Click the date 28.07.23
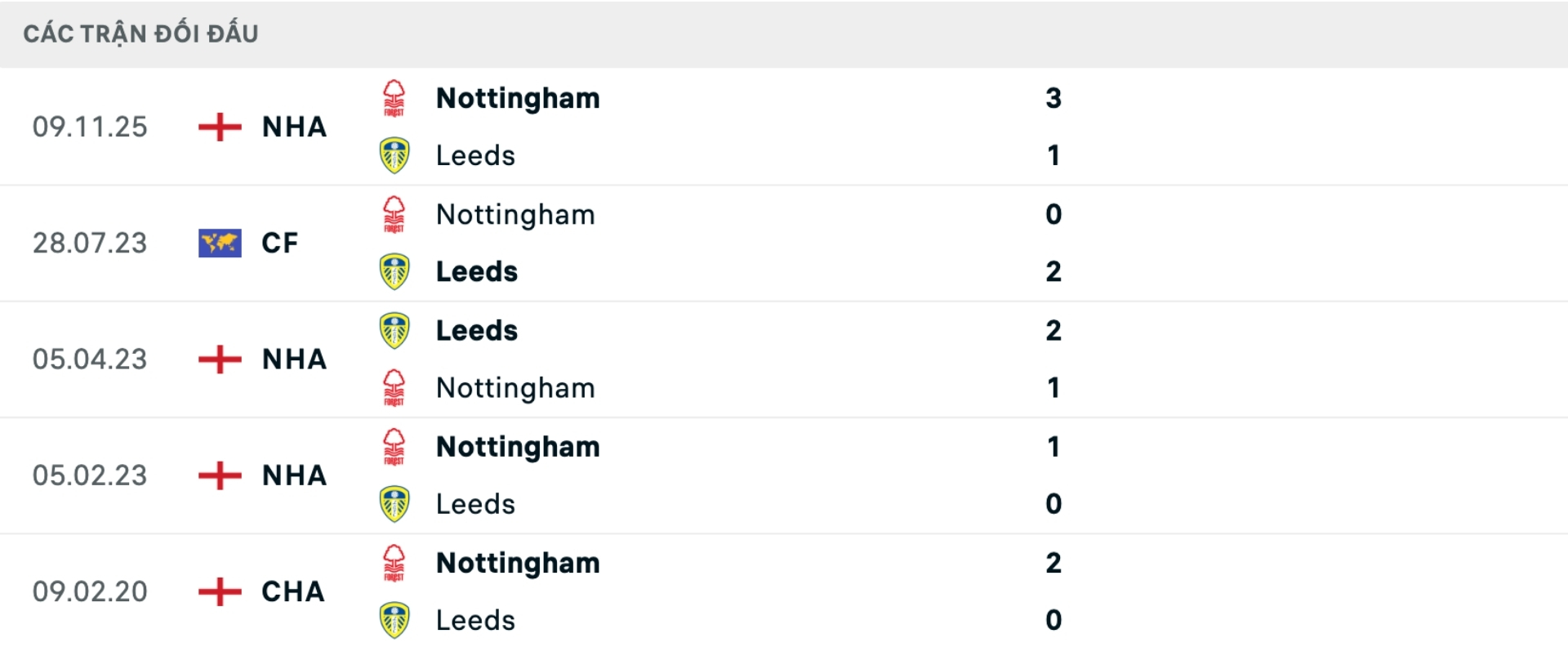Image resolution: width=1568 pixels, height=647 pixels. [x=91, y=243]
